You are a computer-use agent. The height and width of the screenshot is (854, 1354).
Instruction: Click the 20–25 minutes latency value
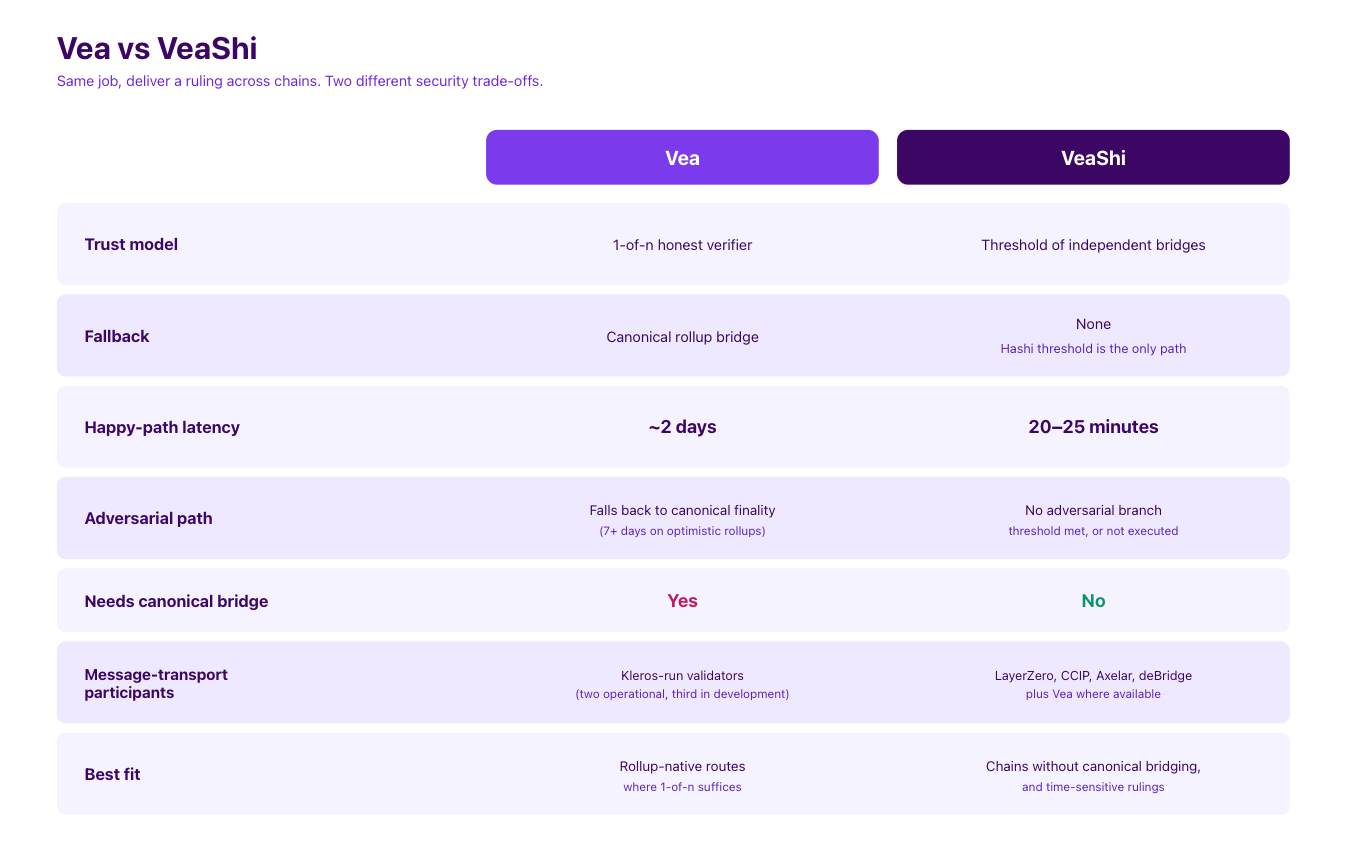coord(1093,427)
